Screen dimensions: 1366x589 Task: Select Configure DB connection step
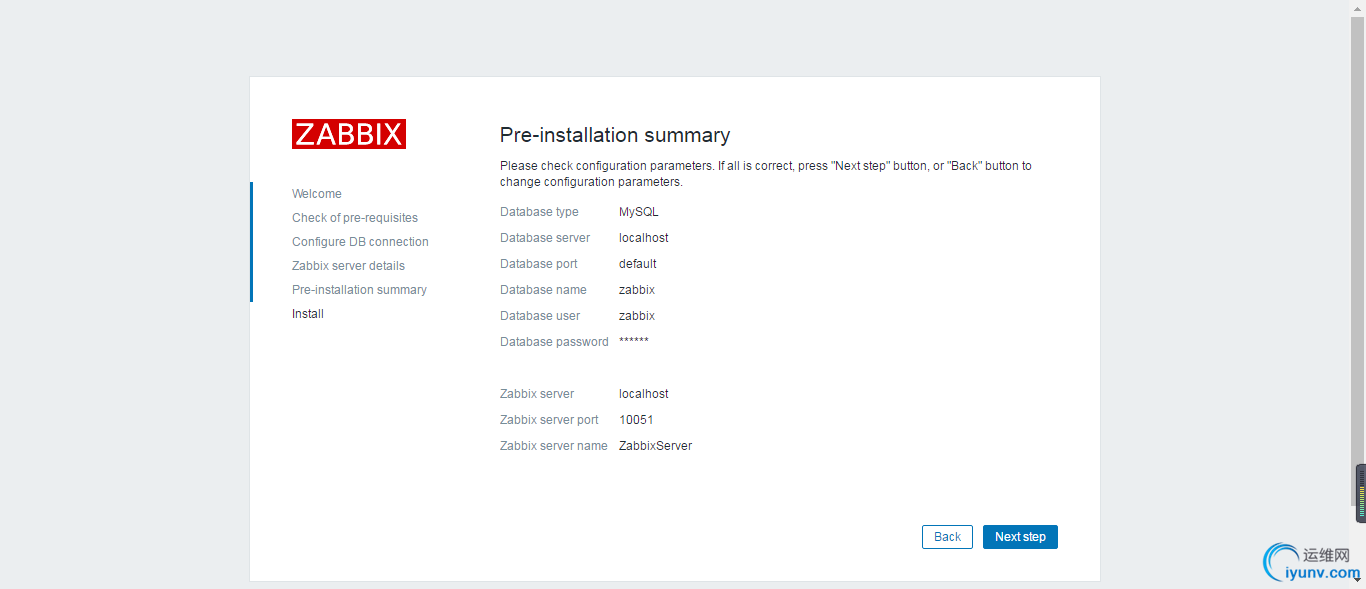(x=360, y=242)
